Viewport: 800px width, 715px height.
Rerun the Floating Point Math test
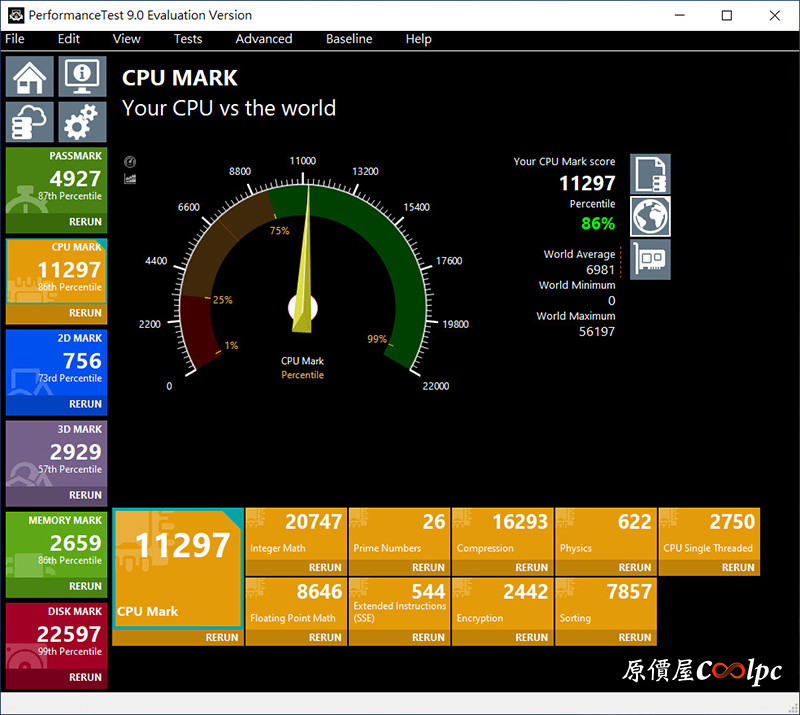(x=296, y=637)
